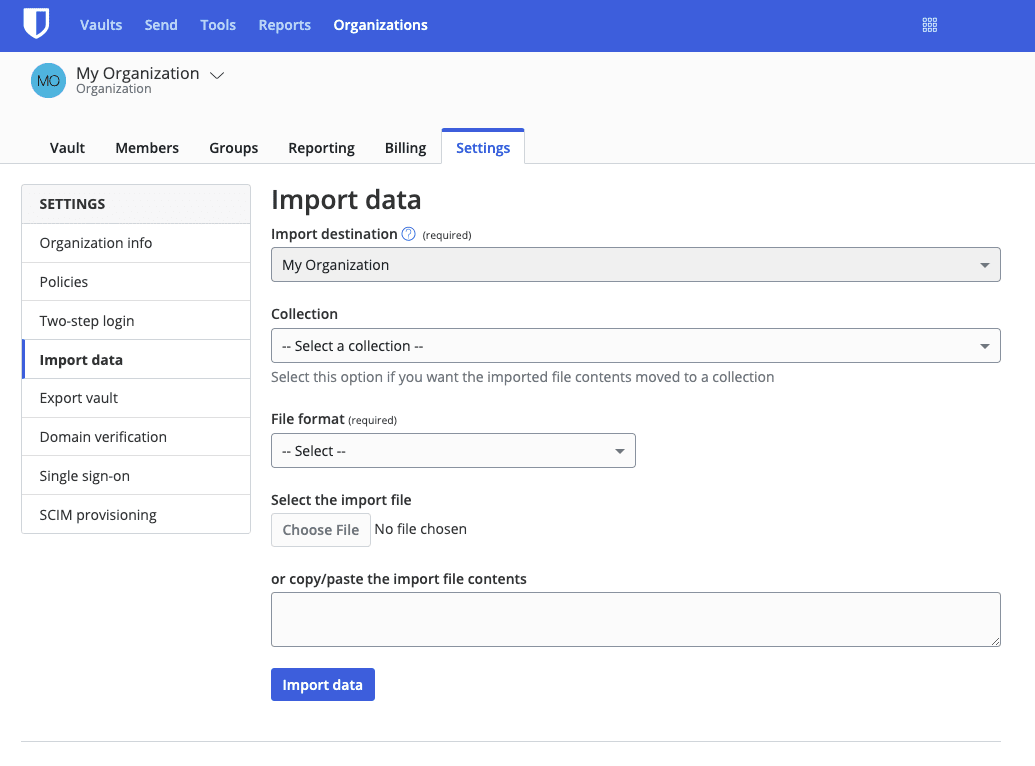
Task: Select the Groups tab
Action: tap(233, 147)
